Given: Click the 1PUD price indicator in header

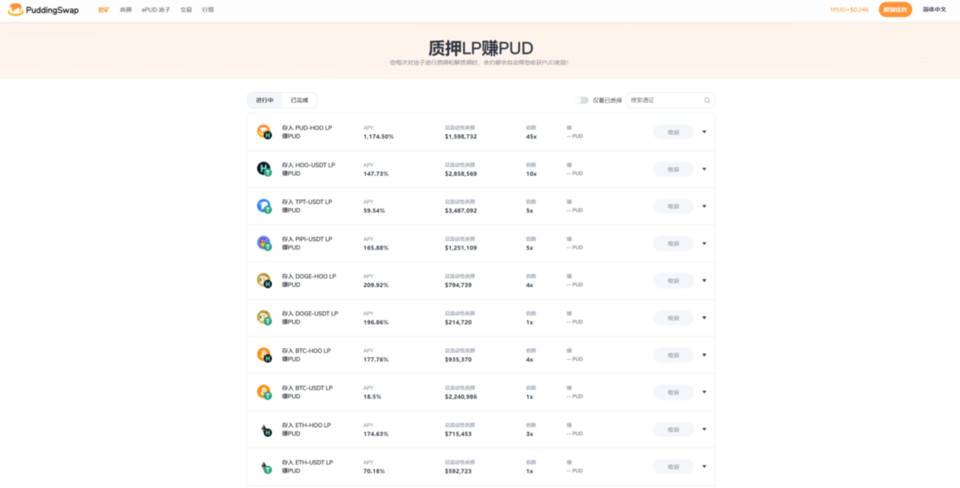Looking at the screenshot, I should tap(849, 10).
